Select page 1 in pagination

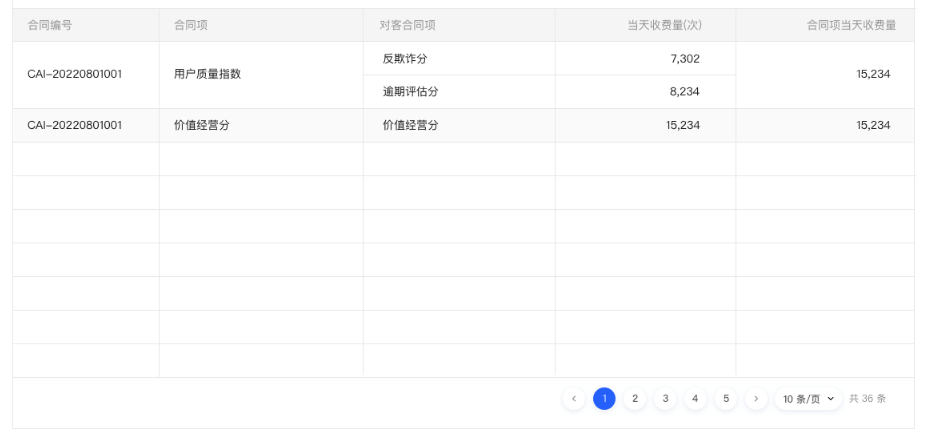pos(604,399)
